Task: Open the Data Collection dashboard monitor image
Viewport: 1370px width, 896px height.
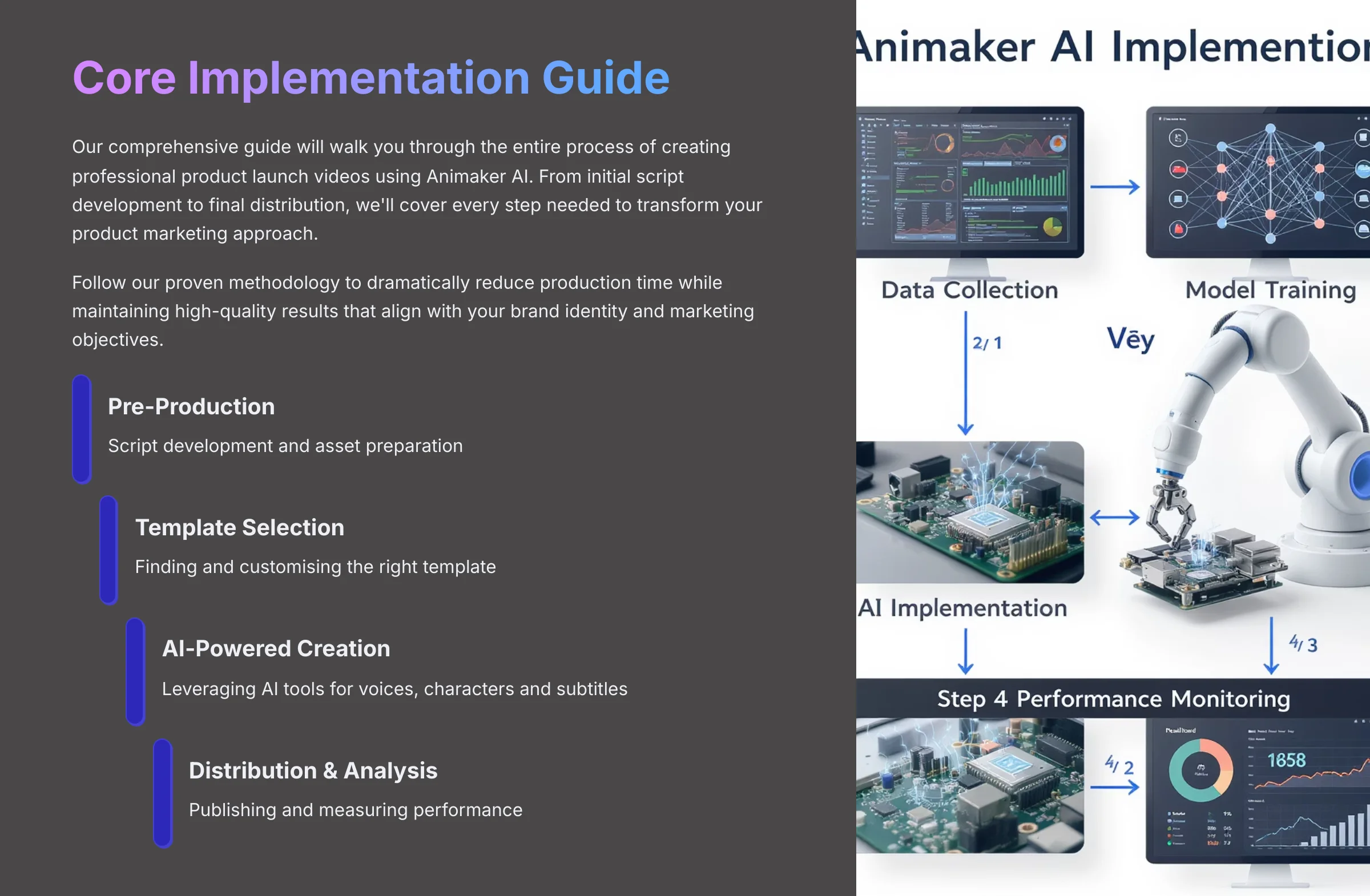Action: (x=970, y=183)
